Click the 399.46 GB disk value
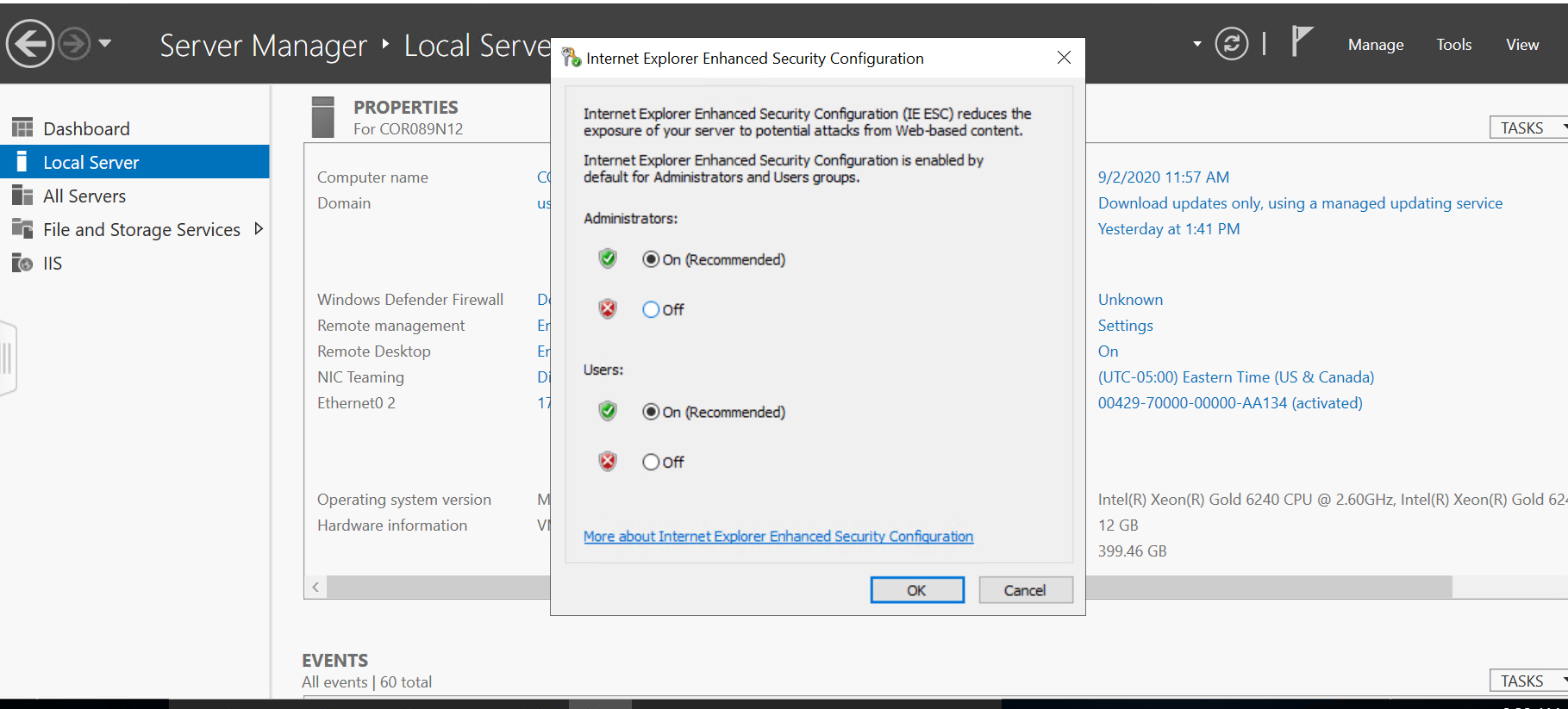 tap(1132, 551)
